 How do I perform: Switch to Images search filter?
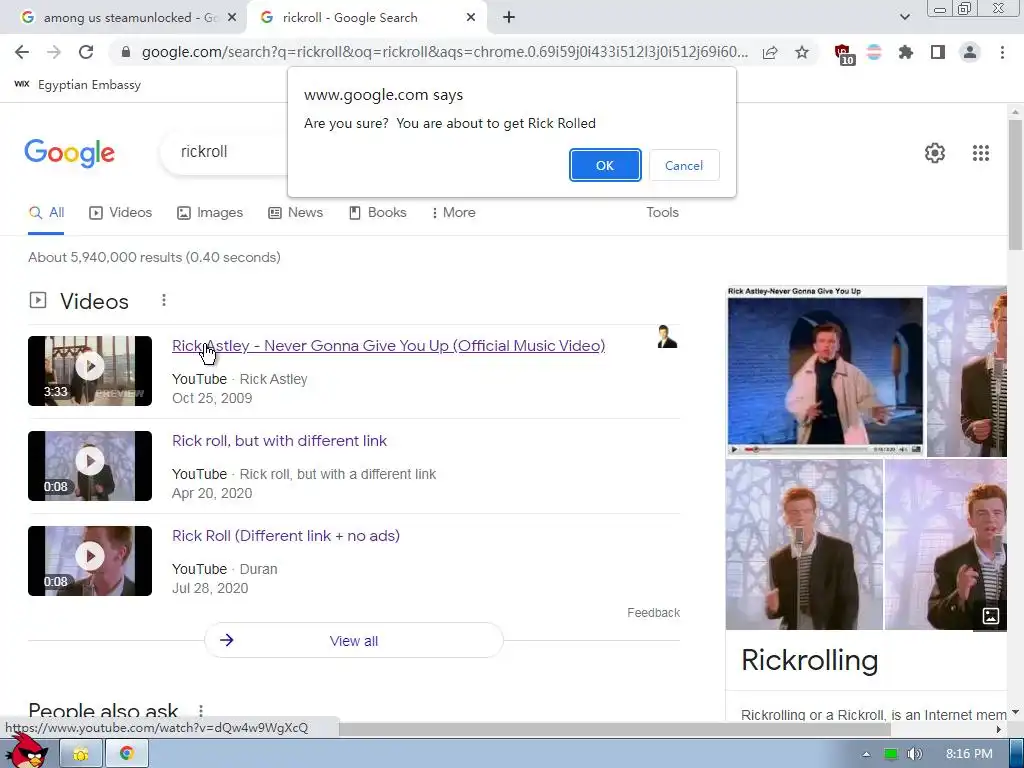[x=210, y=212]
